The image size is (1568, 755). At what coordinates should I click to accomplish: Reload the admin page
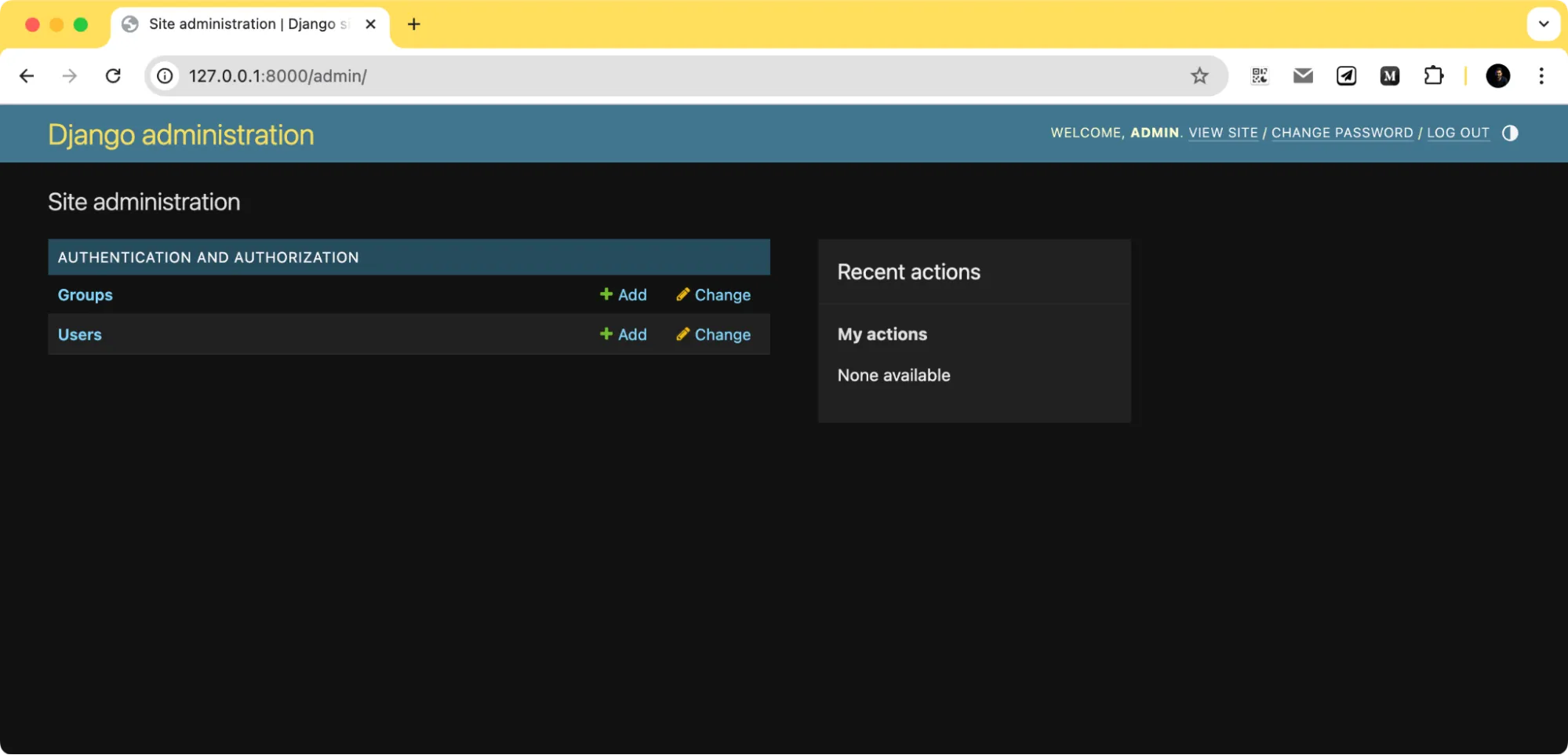click(114, 75)
